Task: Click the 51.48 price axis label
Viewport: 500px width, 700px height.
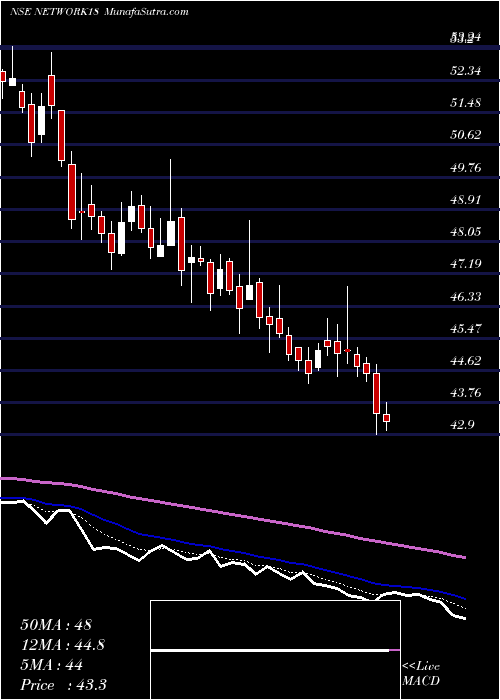Action: coord(466,102)
